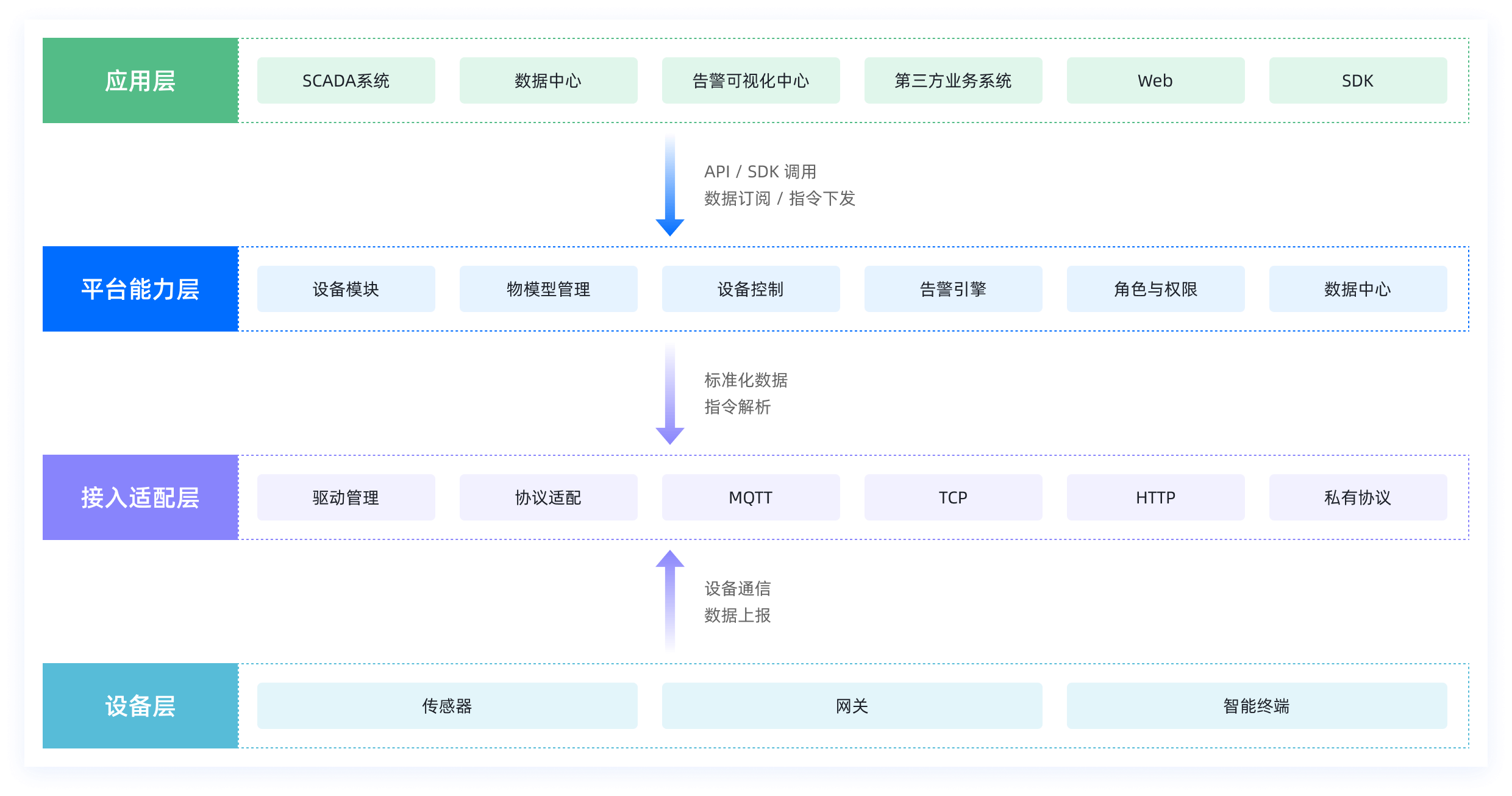Toggle the HTTP protocol option
Image resolution: width=1512 pixels, height=796 pixels.
[x=1155, y=497]
